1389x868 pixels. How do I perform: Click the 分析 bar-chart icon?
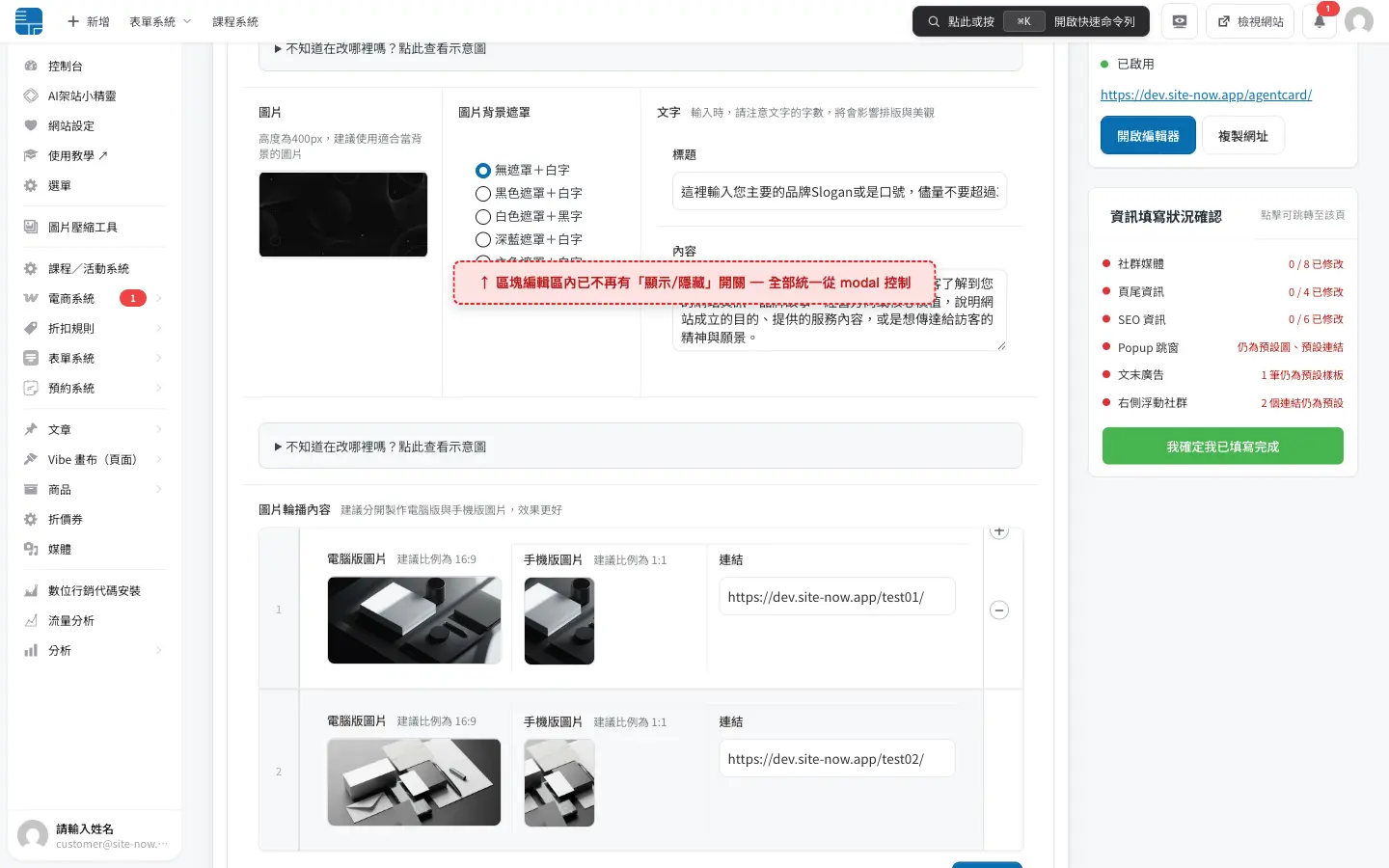31,650
